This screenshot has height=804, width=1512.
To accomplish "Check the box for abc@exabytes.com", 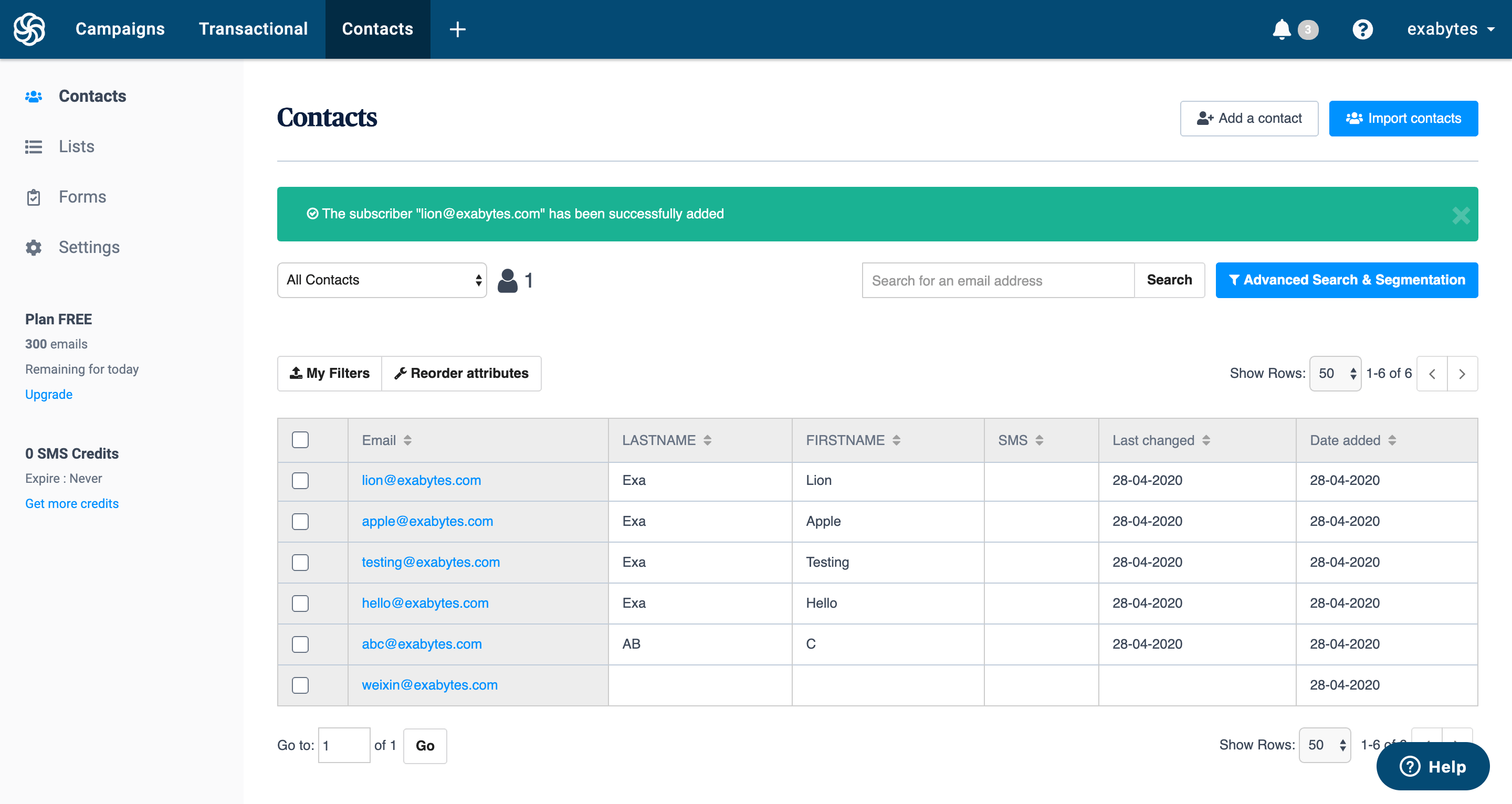I will tap(300, 644).
